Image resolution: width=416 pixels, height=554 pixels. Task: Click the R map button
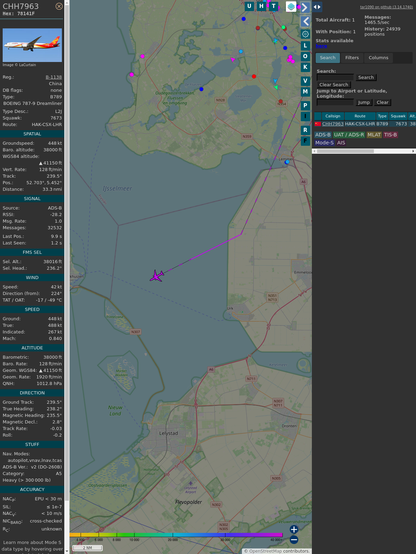pyautogui.click(x=305, y=130)
